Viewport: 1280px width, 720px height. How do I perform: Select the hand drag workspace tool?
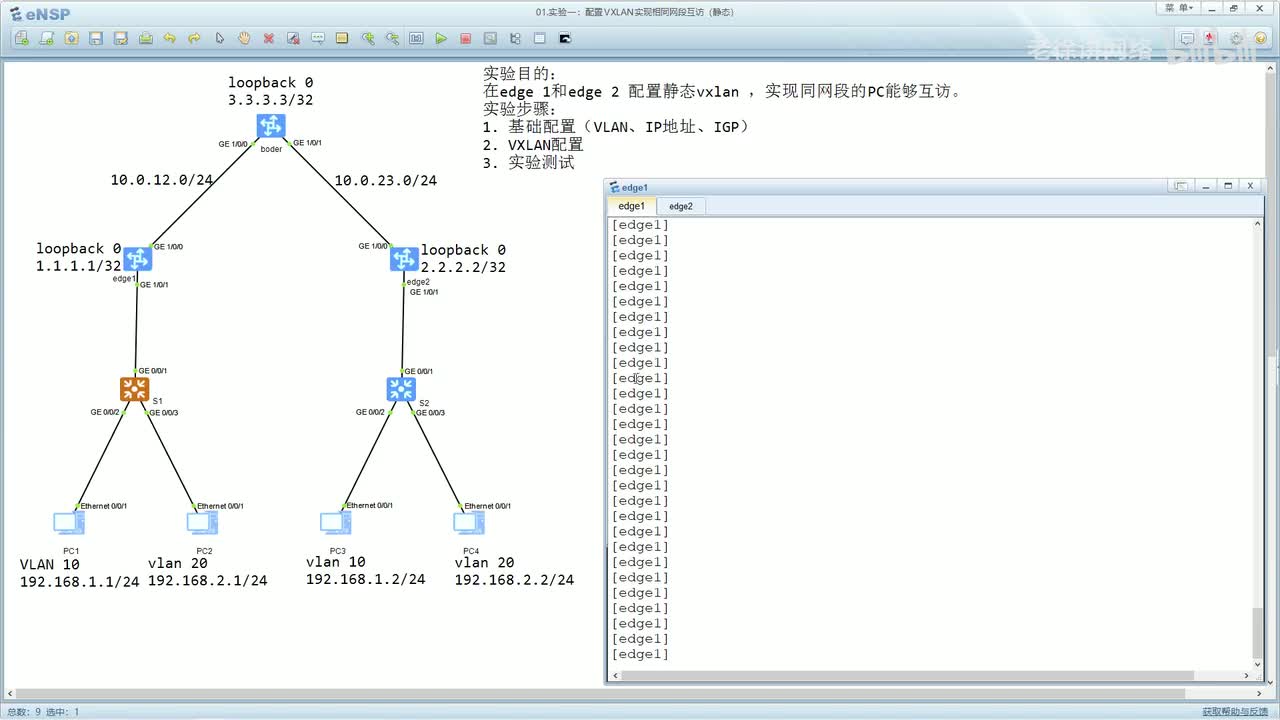244,39
